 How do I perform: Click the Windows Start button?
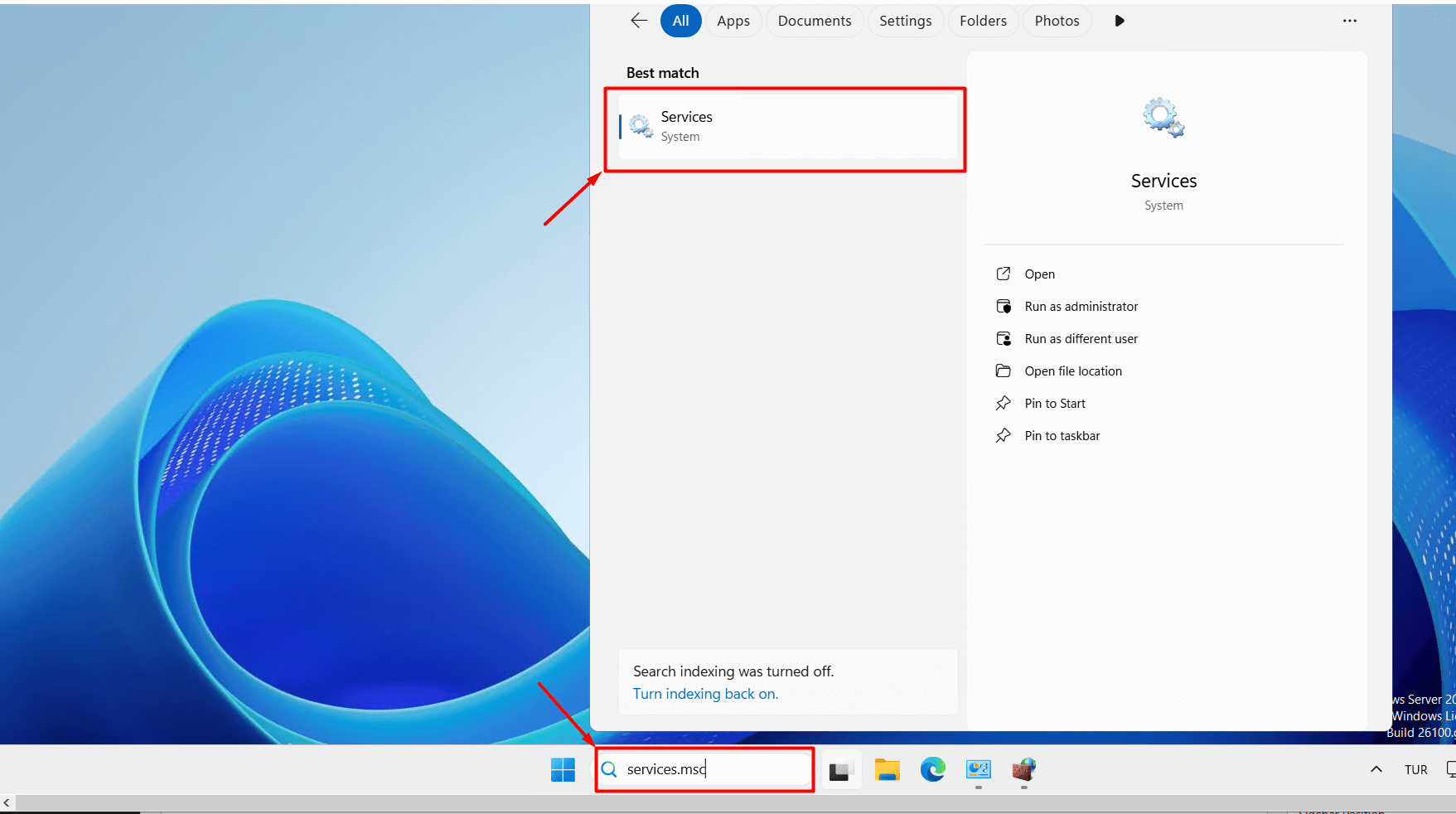point(563,770)
